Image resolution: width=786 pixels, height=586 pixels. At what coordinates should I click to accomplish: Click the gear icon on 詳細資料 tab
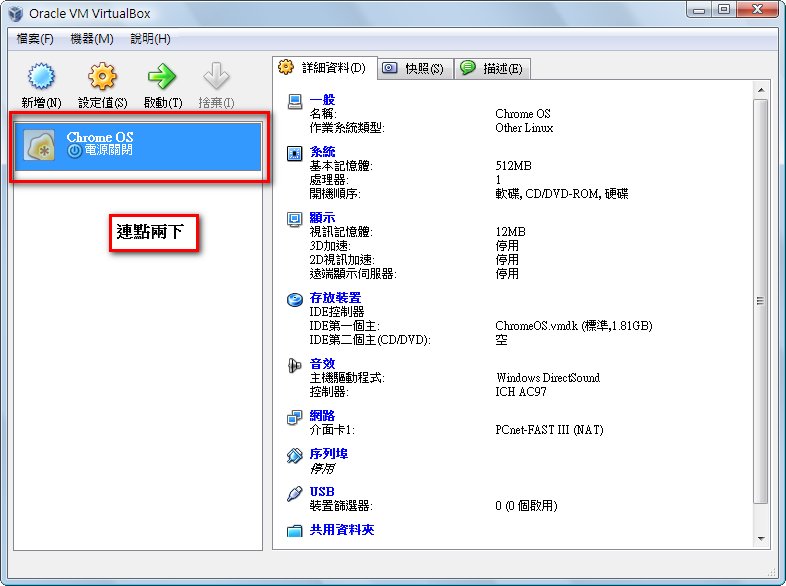click(286, 67)
